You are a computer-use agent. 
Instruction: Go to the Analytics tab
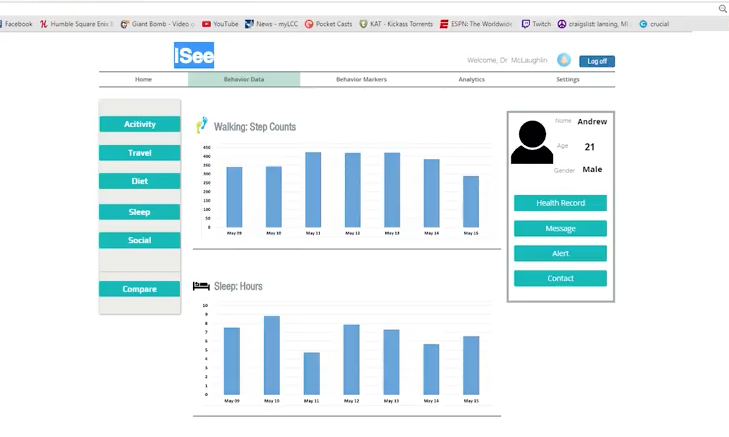[471, 79]
